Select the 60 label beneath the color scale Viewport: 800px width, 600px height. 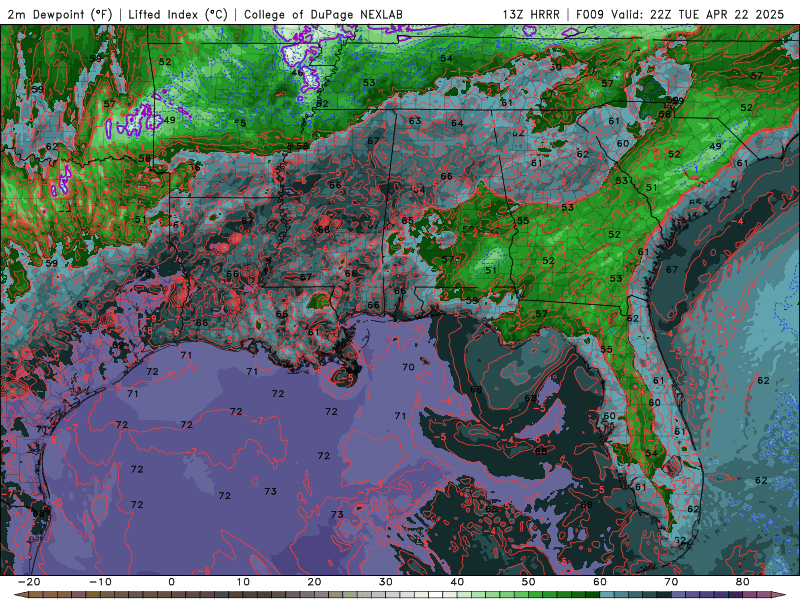tap(600, 582)
